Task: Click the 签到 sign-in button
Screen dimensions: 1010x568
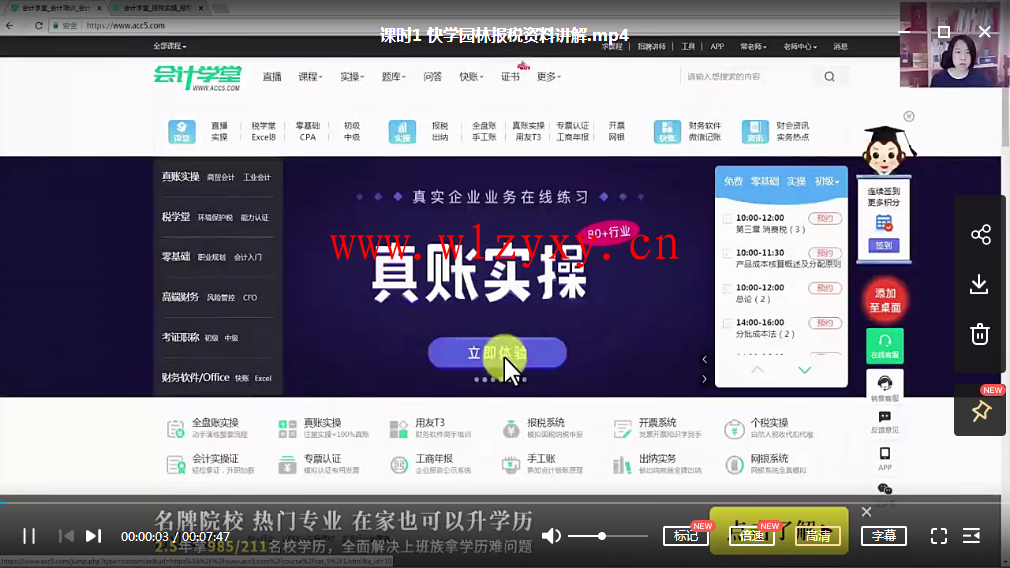Action: pyautogui.click(x=884, y=245)
